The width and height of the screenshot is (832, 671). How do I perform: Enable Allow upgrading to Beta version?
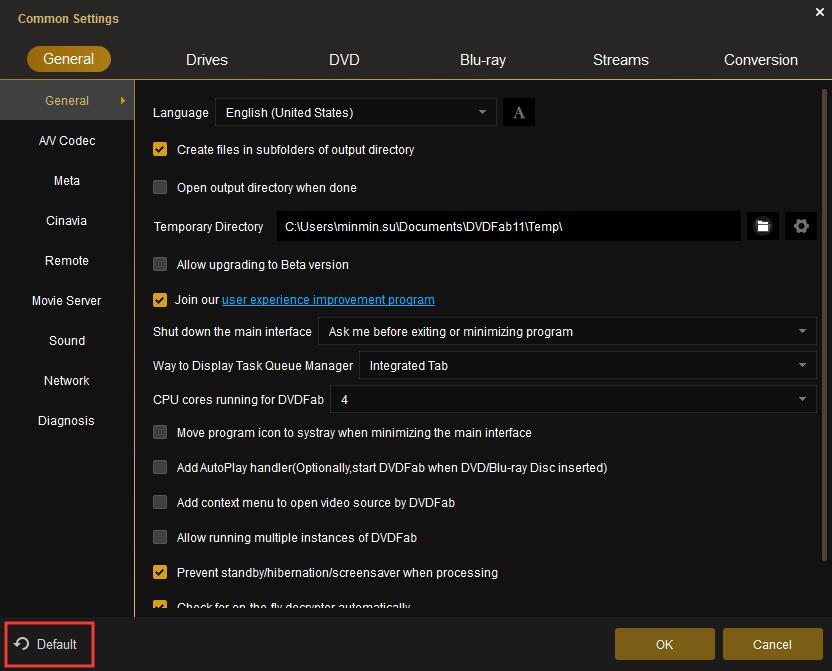160,264
